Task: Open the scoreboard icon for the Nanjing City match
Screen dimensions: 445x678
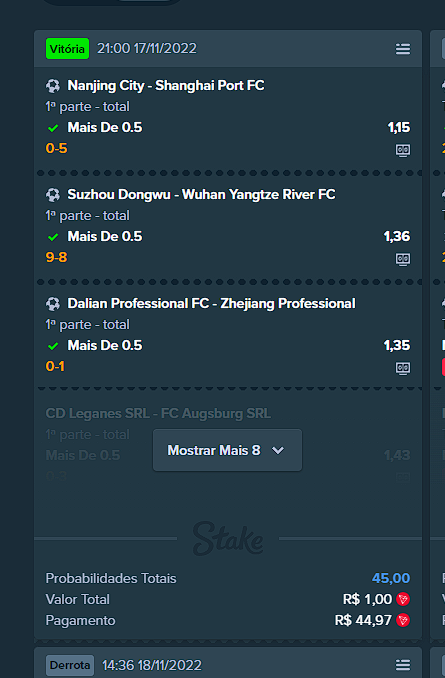Action: 403,150
